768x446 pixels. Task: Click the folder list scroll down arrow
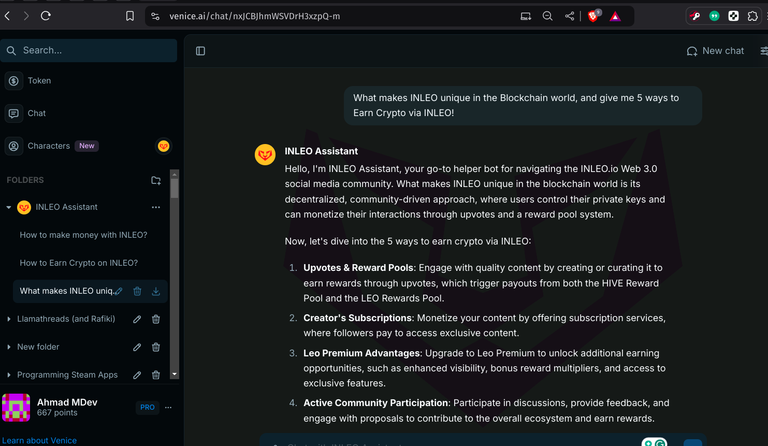[x=174, y=375]
